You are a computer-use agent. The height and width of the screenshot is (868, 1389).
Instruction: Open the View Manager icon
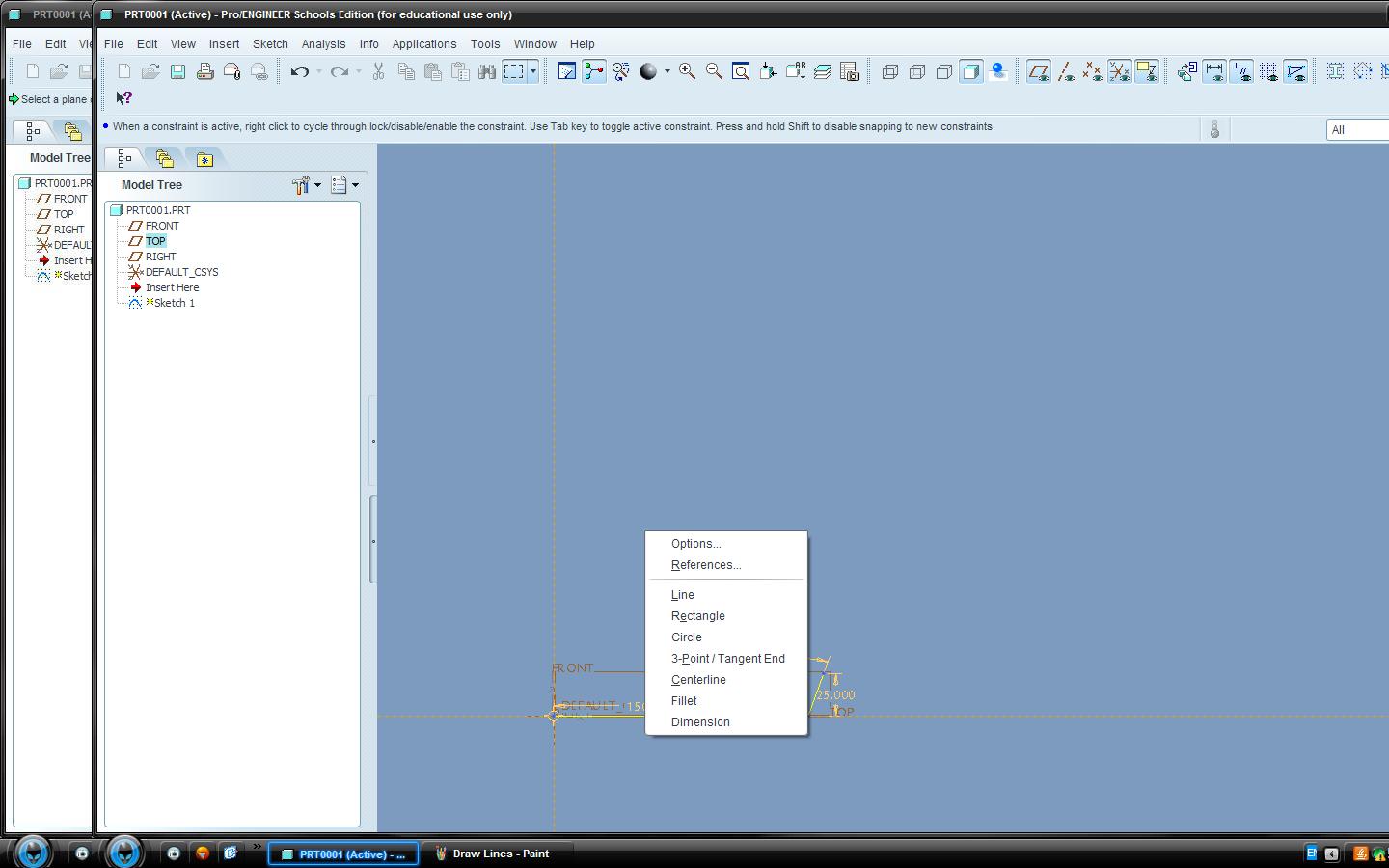(850, 71)
